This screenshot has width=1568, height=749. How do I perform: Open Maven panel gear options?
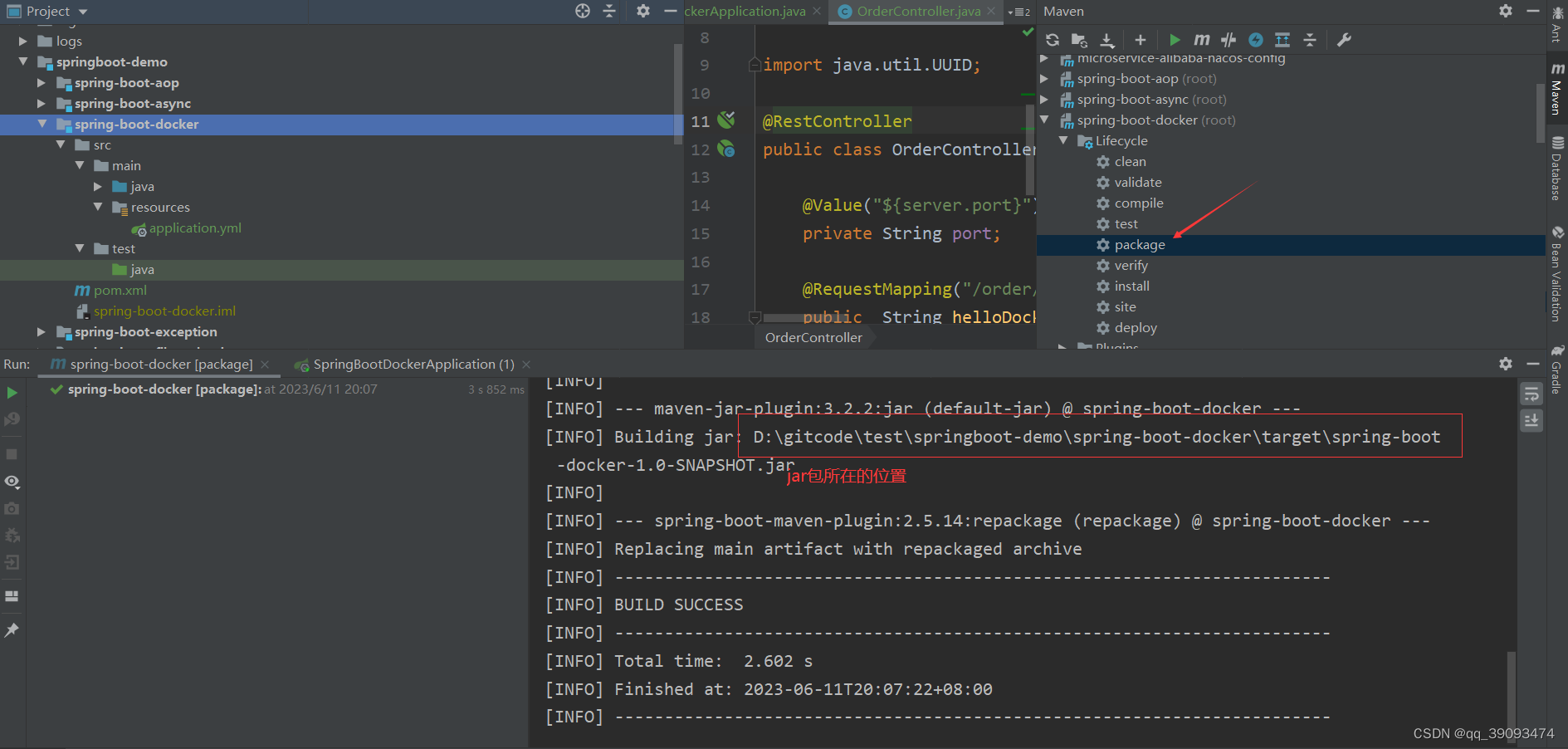[1506, 11]
